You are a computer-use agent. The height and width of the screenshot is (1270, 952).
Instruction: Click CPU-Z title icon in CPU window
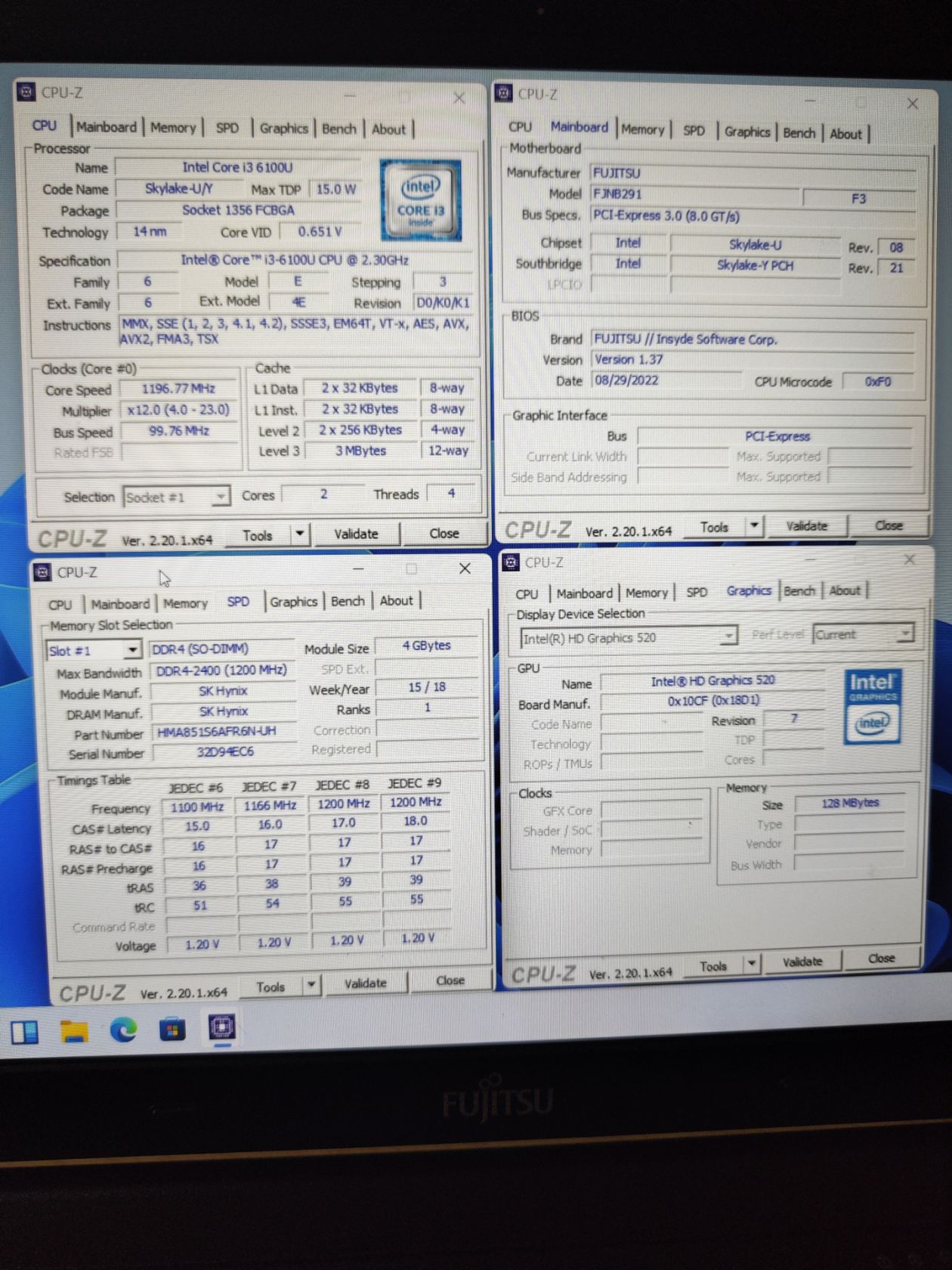coord(26,92)
